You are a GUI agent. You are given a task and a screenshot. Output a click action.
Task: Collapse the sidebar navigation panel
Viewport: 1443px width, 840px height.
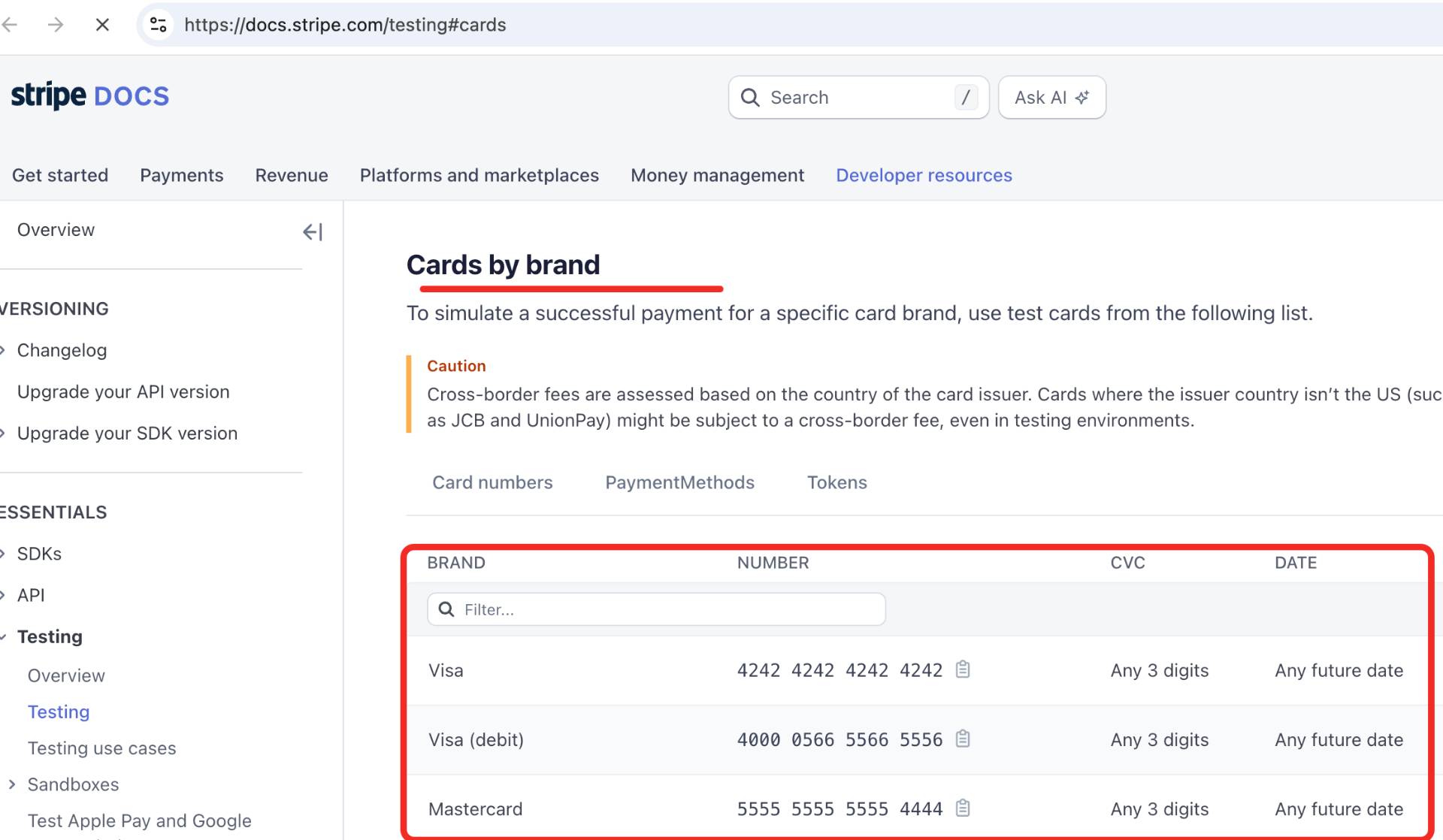312,232
